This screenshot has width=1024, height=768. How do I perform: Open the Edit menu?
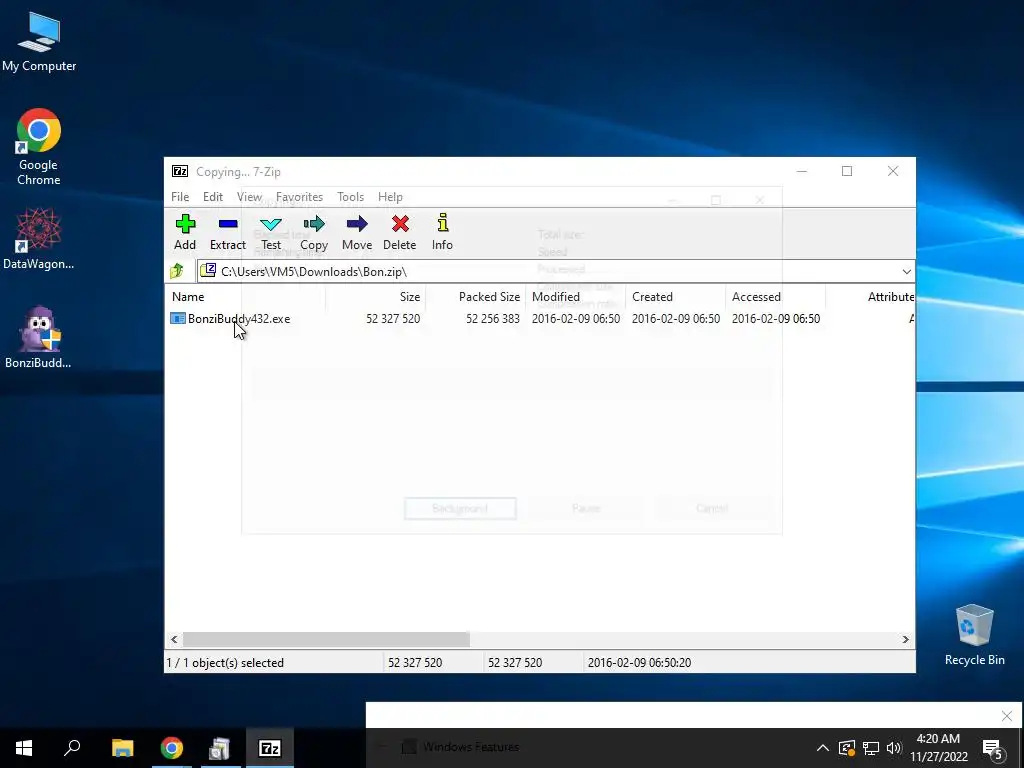213,197
